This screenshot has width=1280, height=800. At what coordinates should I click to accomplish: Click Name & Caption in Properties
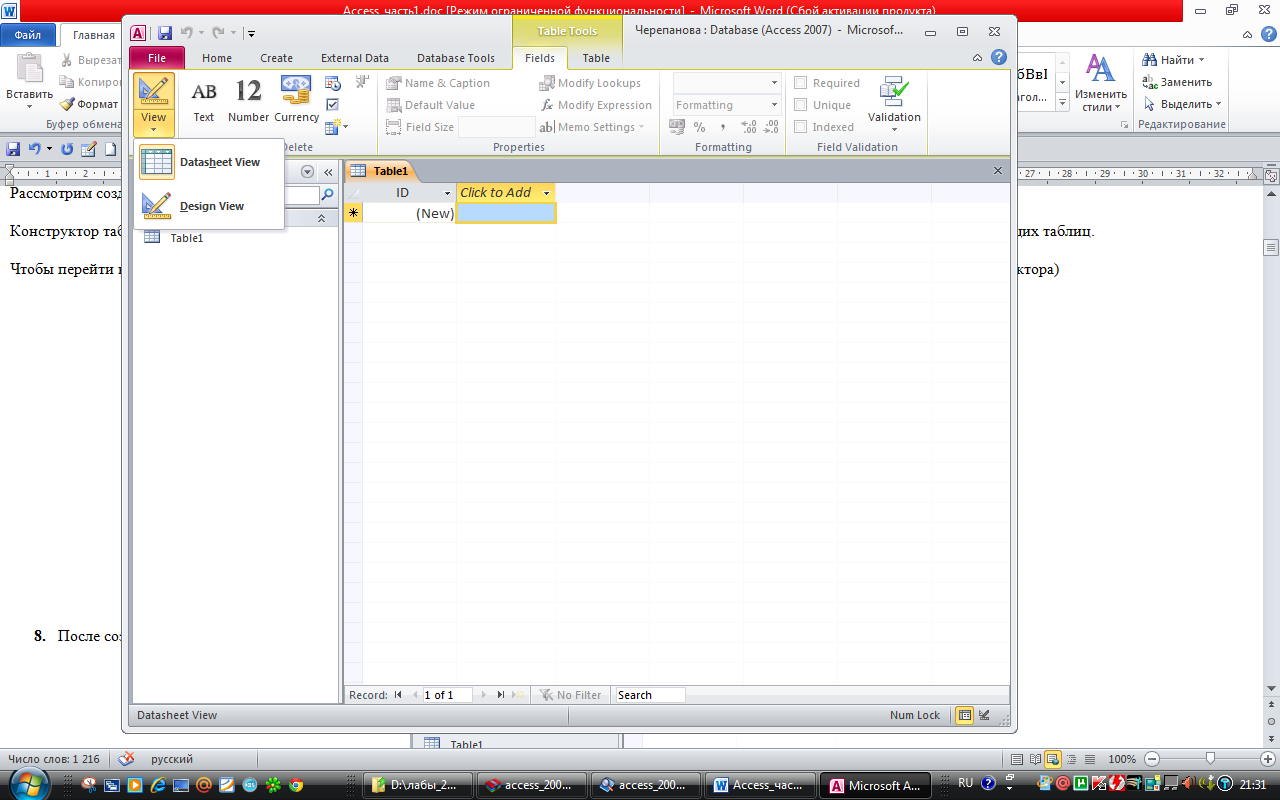438,83
